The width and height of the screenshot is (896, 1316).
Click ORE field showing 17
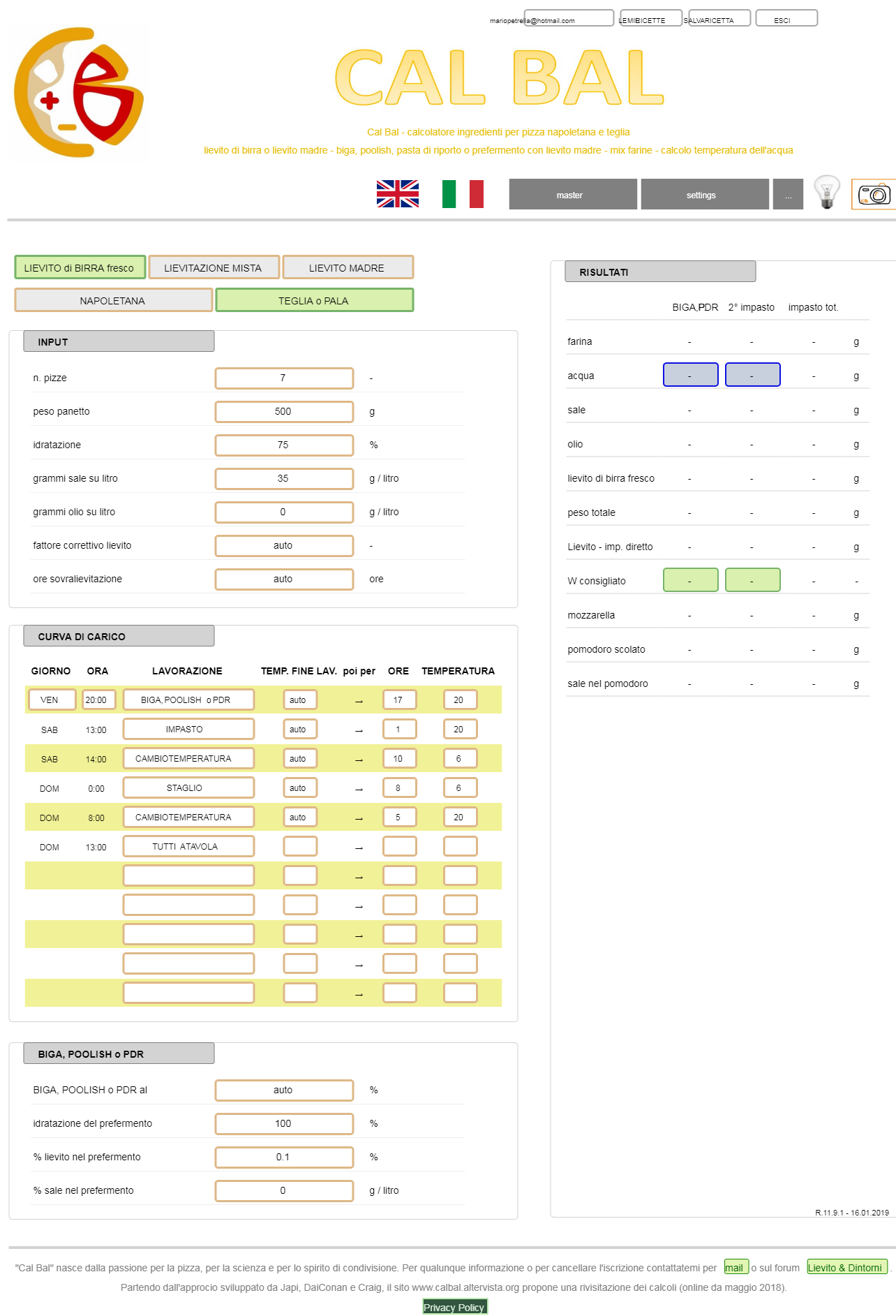(400, 700)
